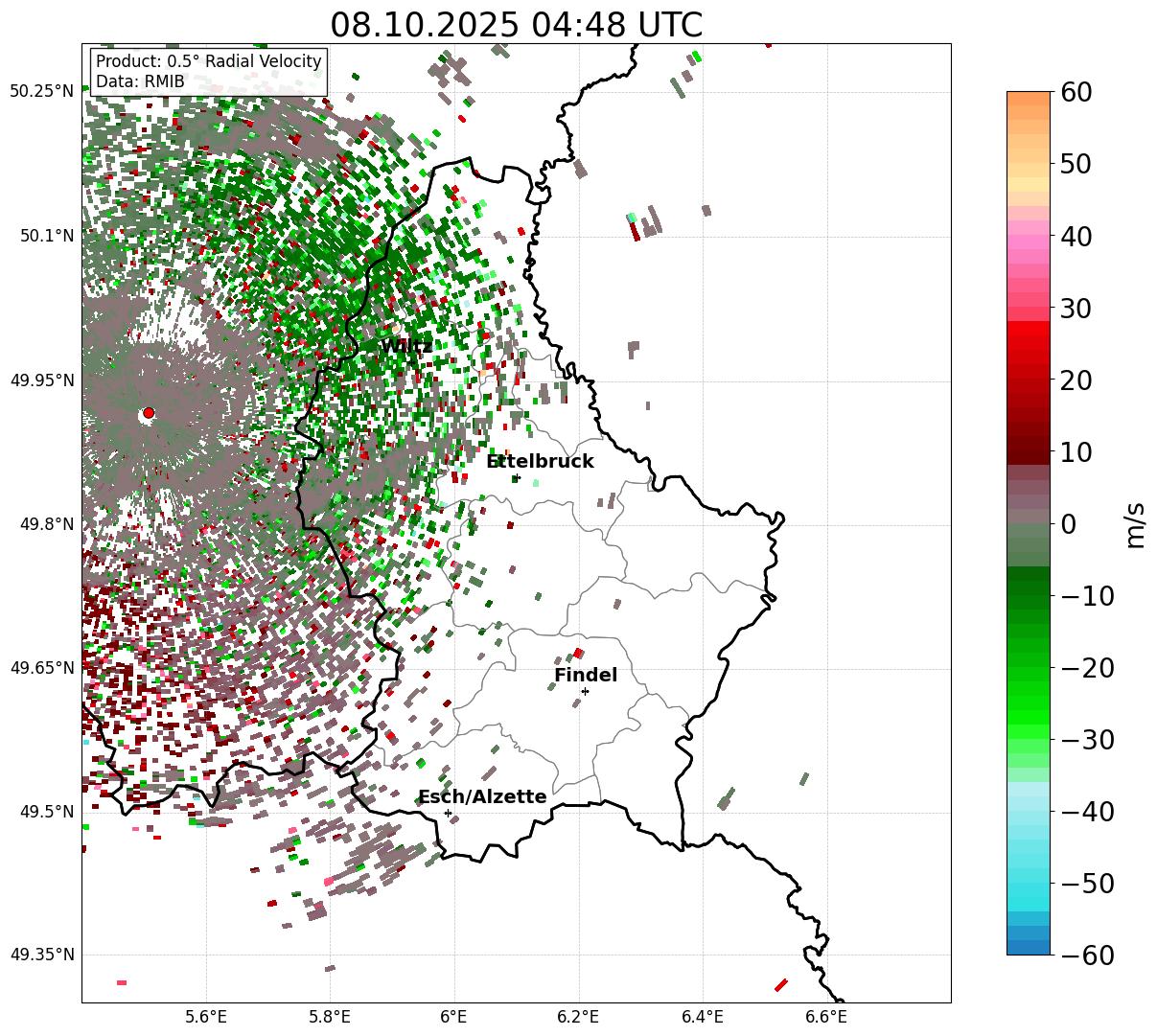The image size is (1157, 1036).
Task: Click the 49.35°N latitude tick label
Action: click(42, 955)
